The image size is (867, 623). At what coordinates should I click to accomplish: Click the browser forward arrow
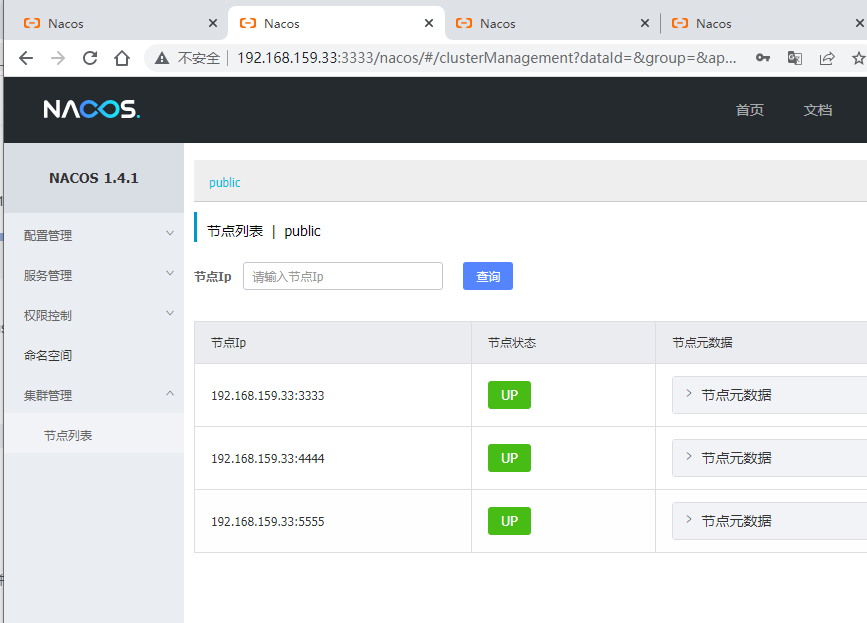pos(58,58)
